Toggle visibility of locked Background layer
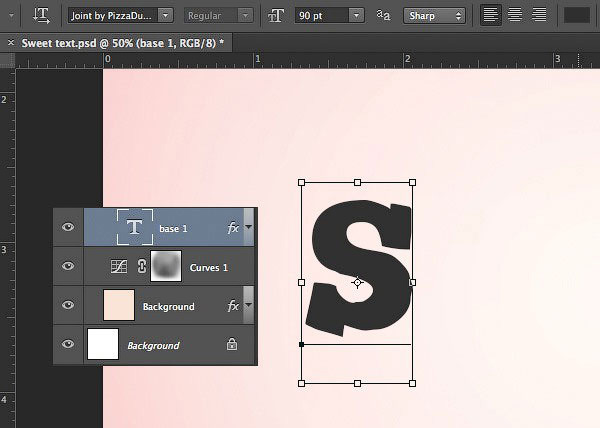 68,344
